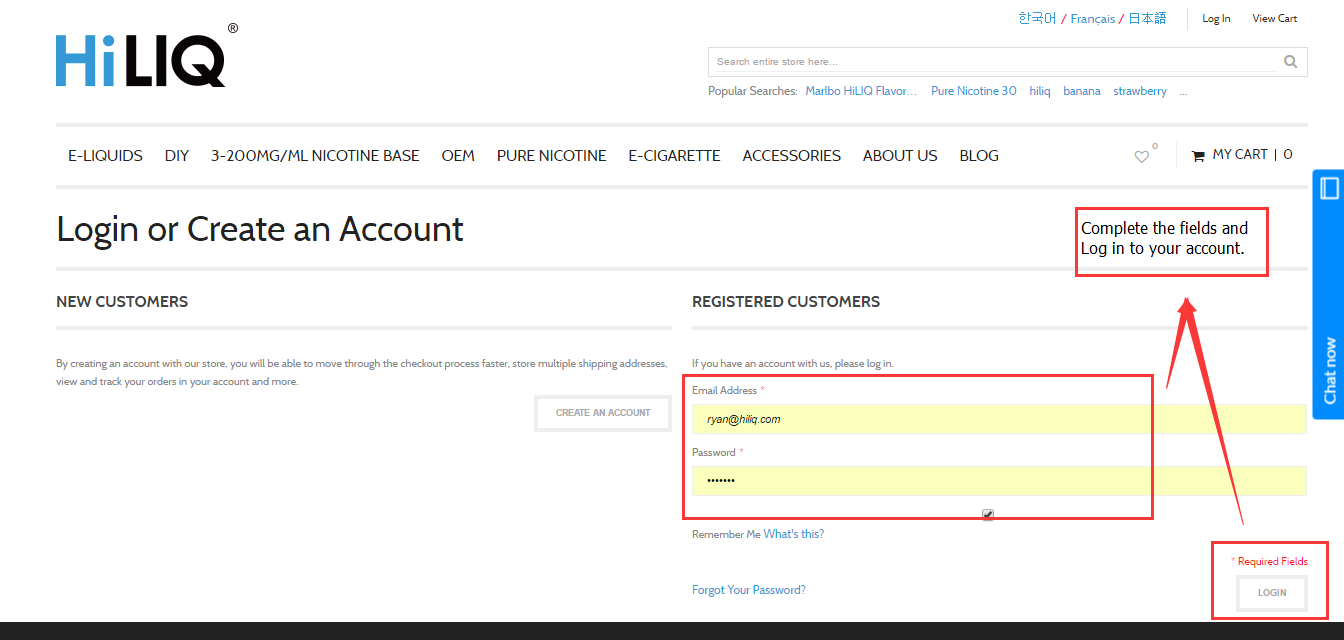Click the Log In header link
The height and width of the screenshot is (640, 1344).
[x=1216, y=18]
